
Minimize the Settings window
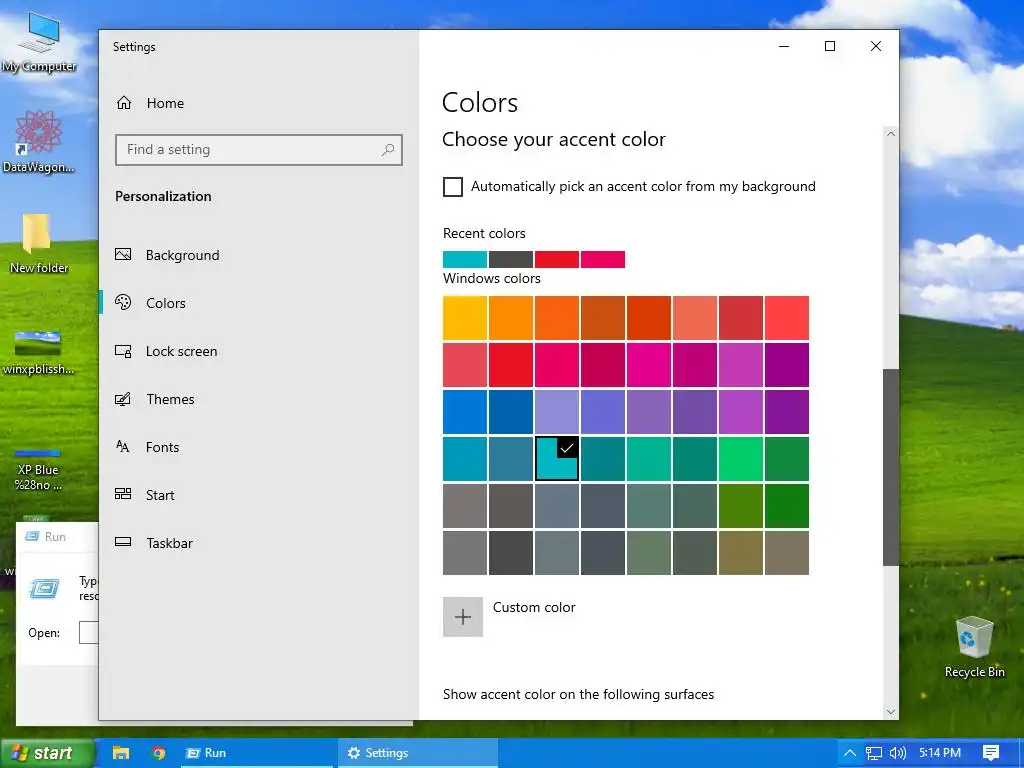(784, 46)
